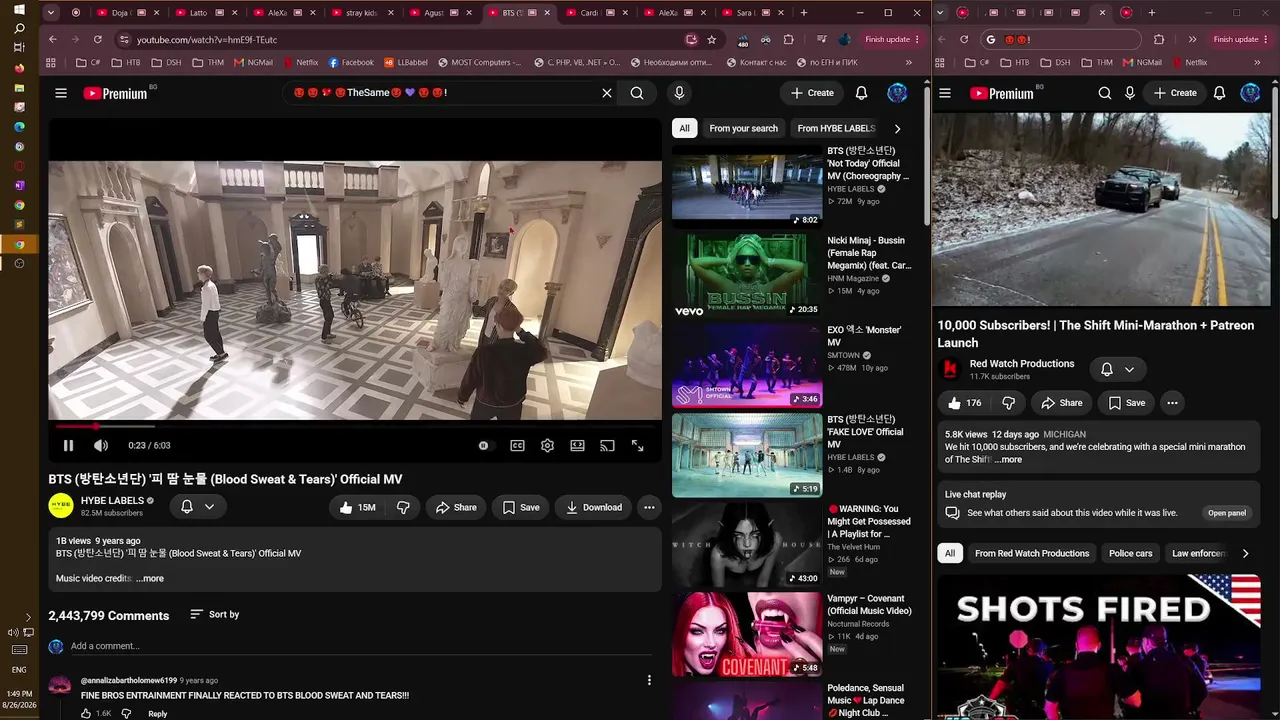
Task: Open the YouTube guide menu in BTS window
Action: [x=61, y=93]
